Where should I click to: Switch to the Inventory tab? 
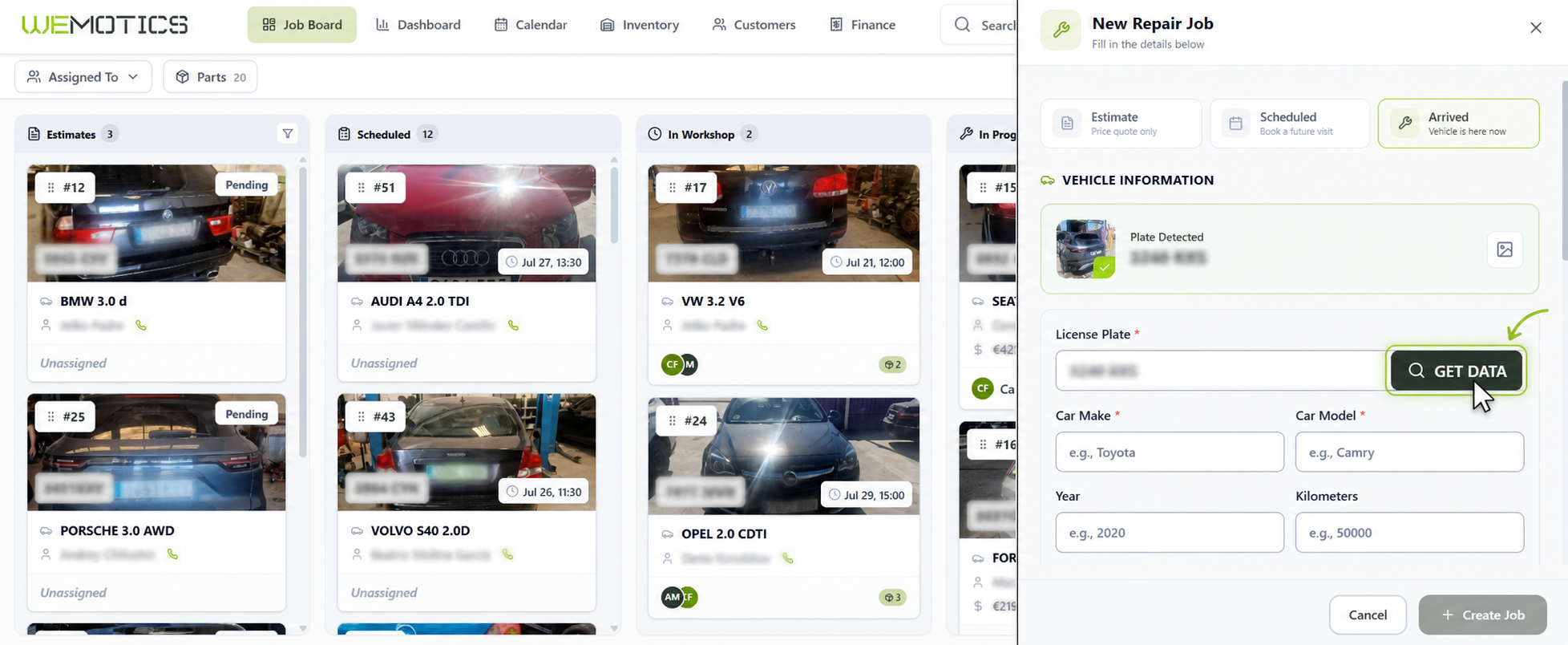(x=640, y=25)
